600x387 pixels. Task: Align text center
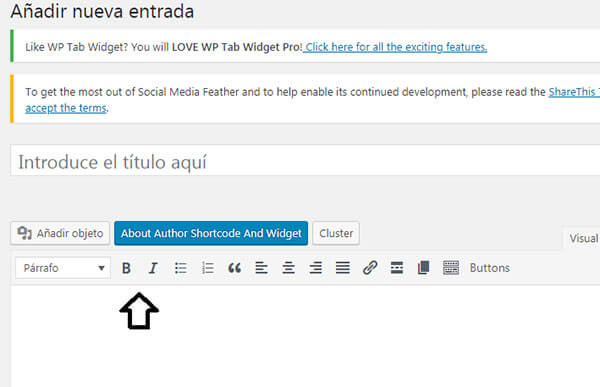pos(289,268)
